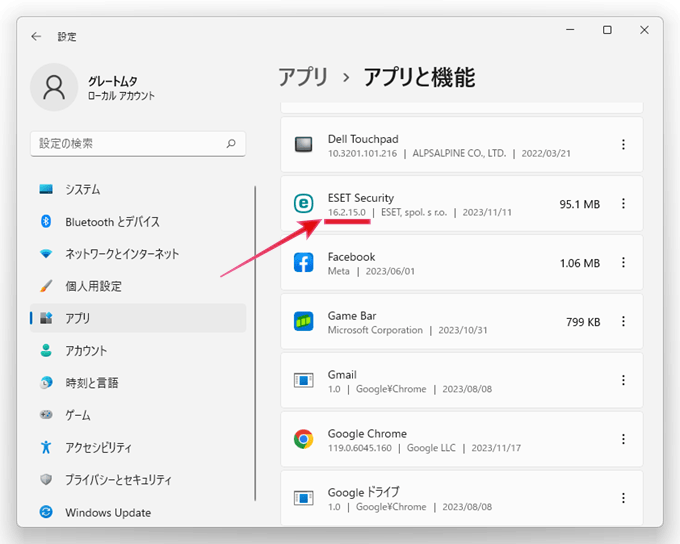This screenshot has height=544, width=680.
Task: Select ESET version 16.2.15.0 text
Action: 347,212
